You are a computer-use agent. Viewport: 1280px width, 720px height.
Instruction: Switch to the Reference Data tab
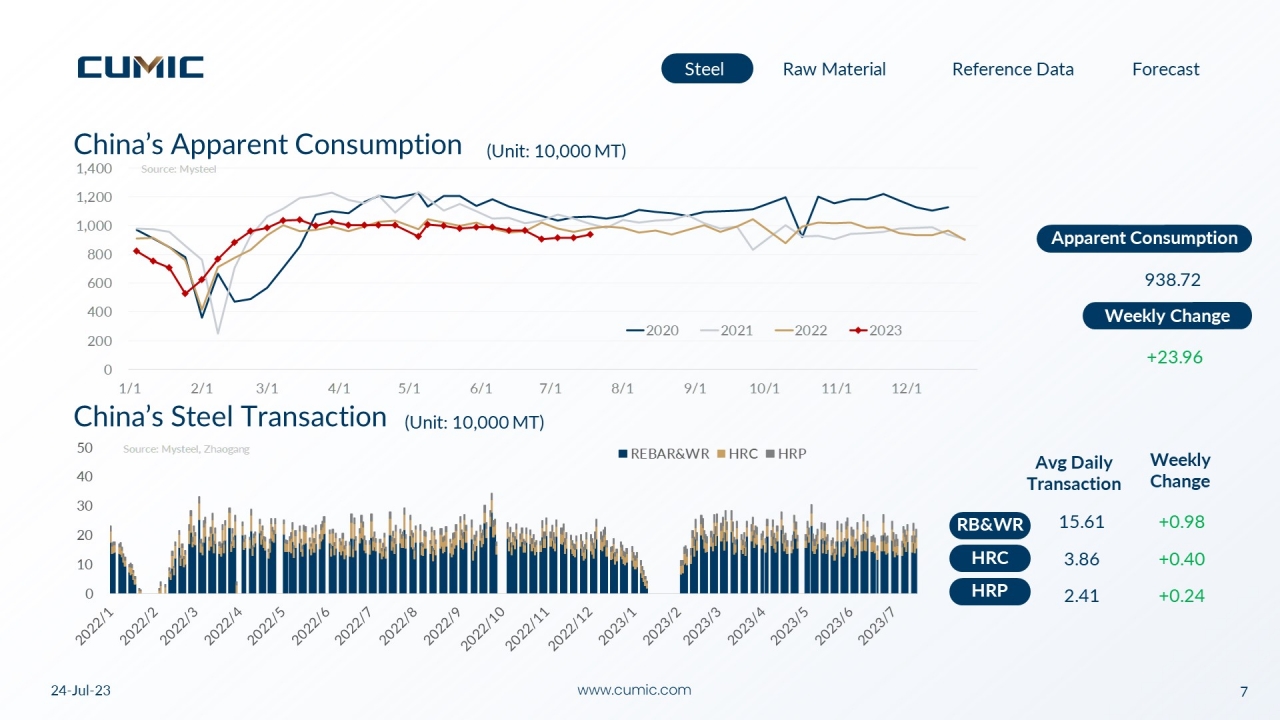point(1012,69)
